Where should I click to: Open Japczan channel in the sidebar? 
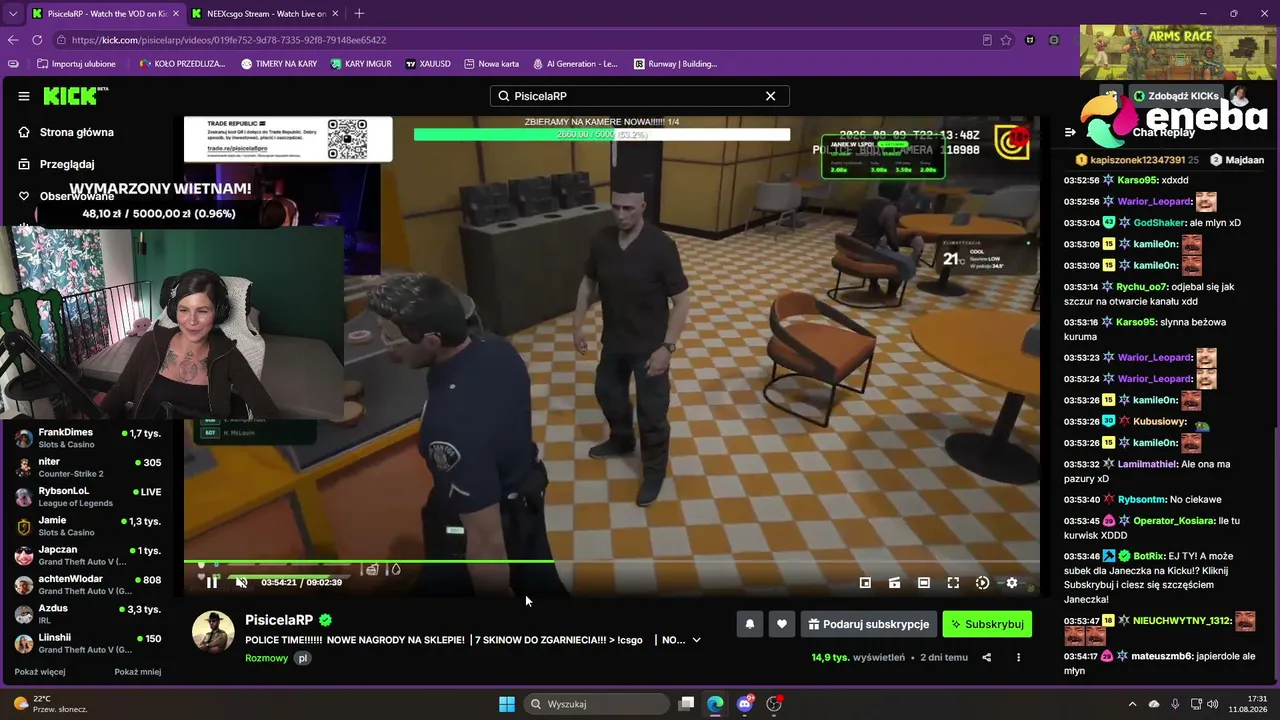[x=88, y=555]
